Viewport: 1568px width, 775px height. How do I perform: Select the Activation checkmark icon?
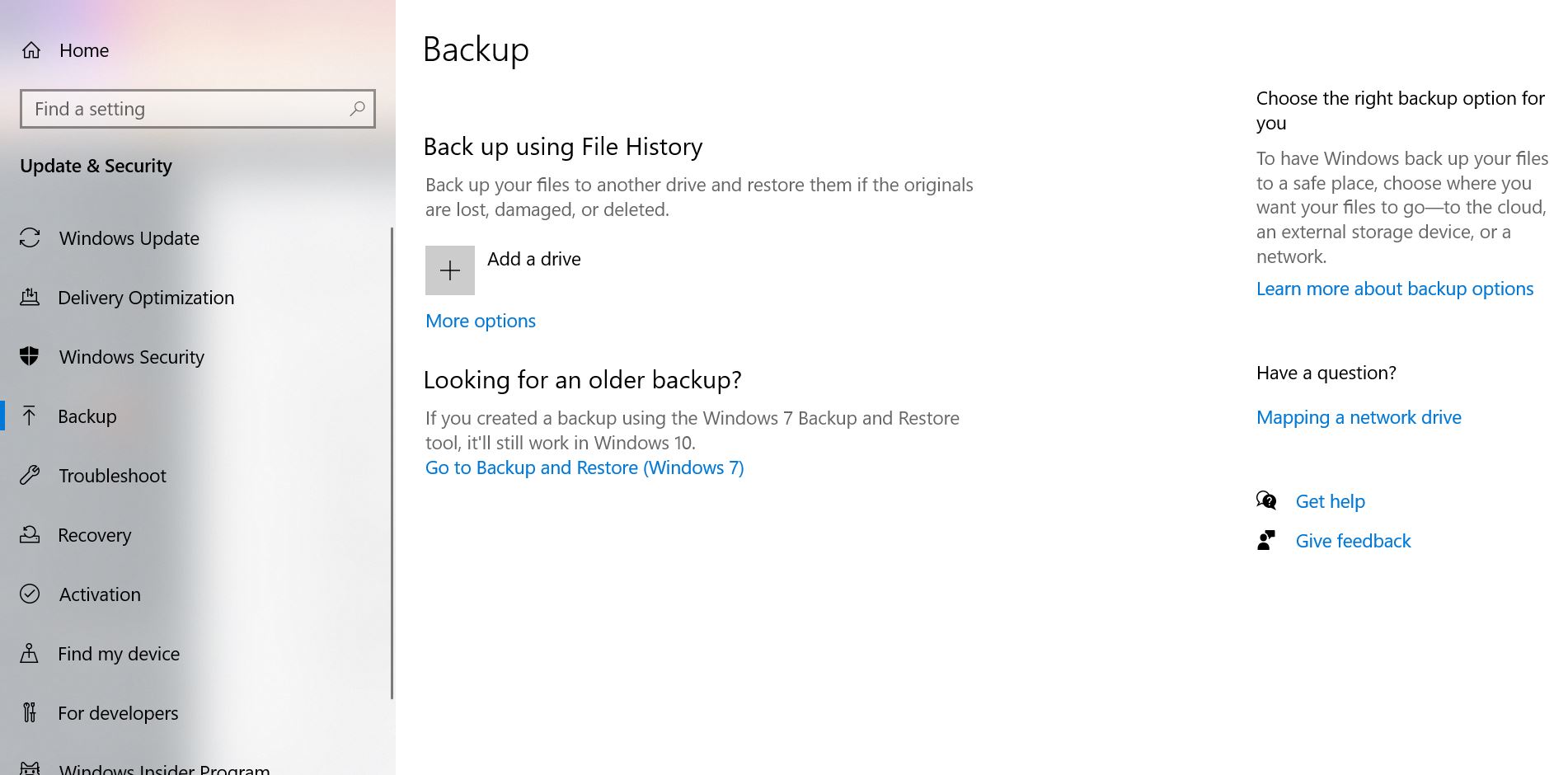(31, 594)
